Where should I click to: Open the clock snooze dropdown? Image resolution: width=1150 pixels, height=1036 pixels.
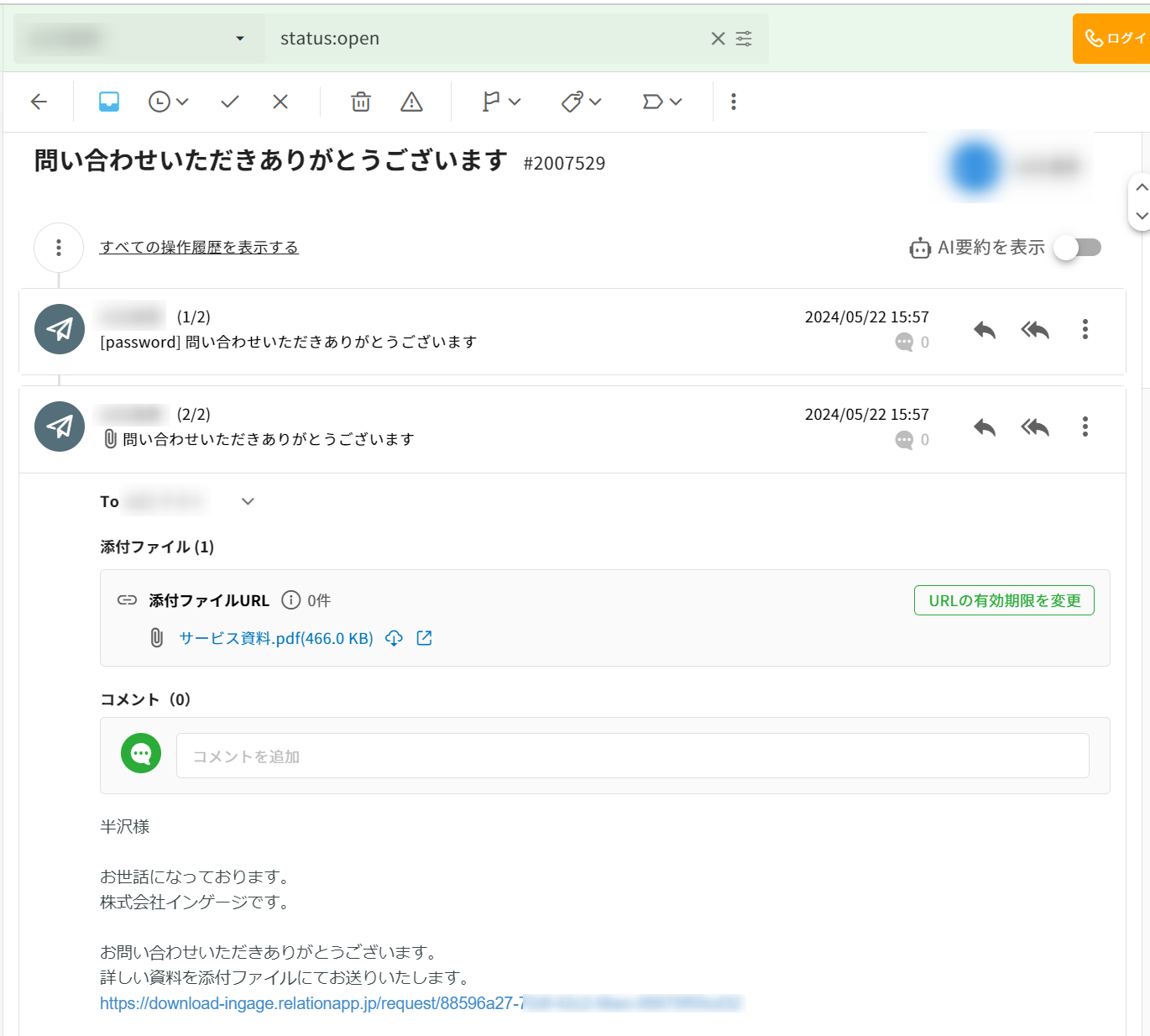pyautogui.click(x=169, y=102)
